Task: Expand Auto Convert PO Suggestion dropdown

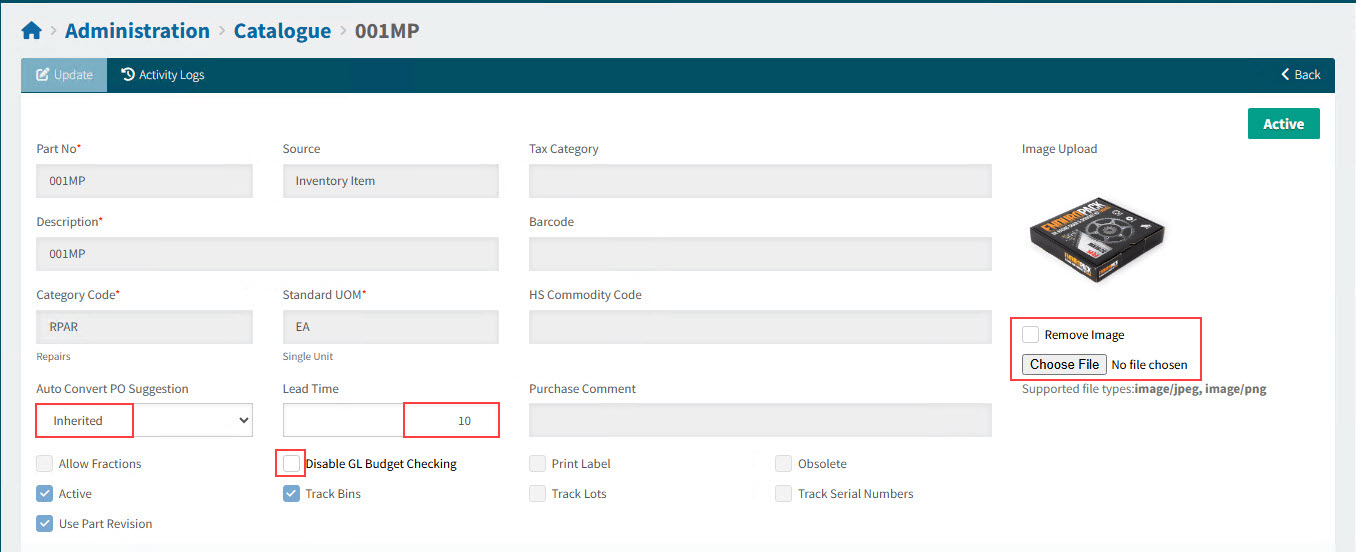Action: pos(144,421)
